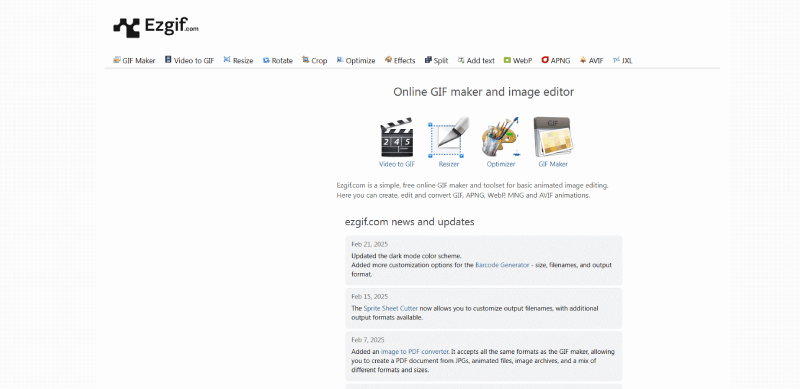Click the large clapperboard Video to GIF image

(x=396, y=137)
